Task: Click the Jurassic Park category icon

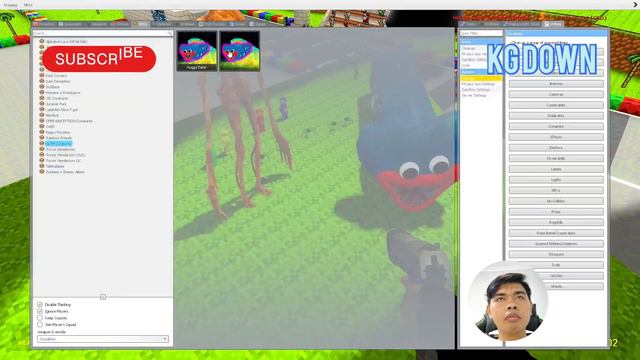Action: (42, 104)
